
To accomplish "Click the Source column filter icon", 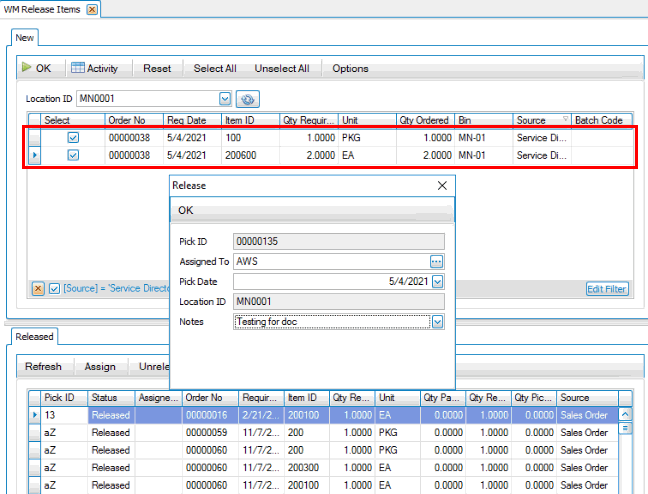I will (565, 119).
